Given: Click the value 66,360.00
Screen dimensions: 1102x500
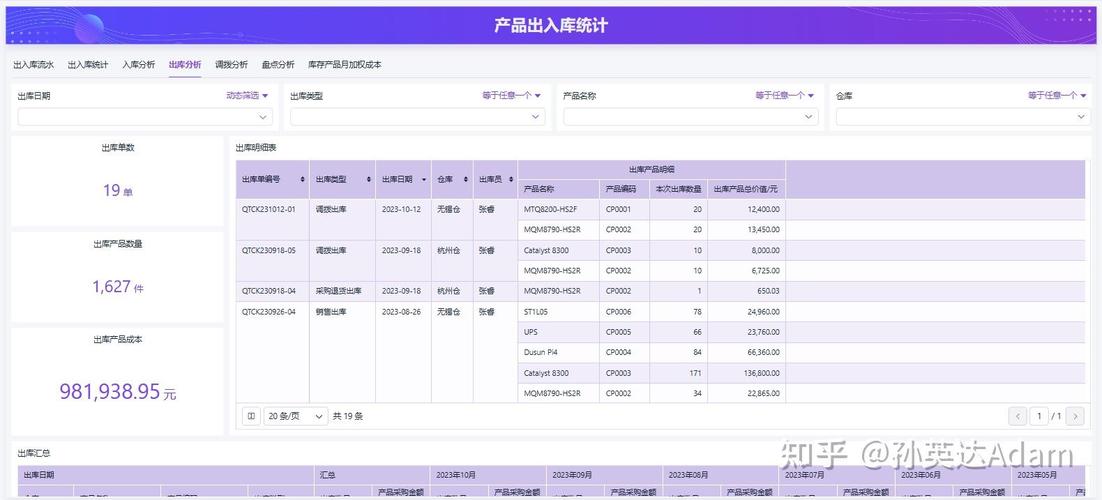Looking at the screenshot, I should (x=764, y=352).
